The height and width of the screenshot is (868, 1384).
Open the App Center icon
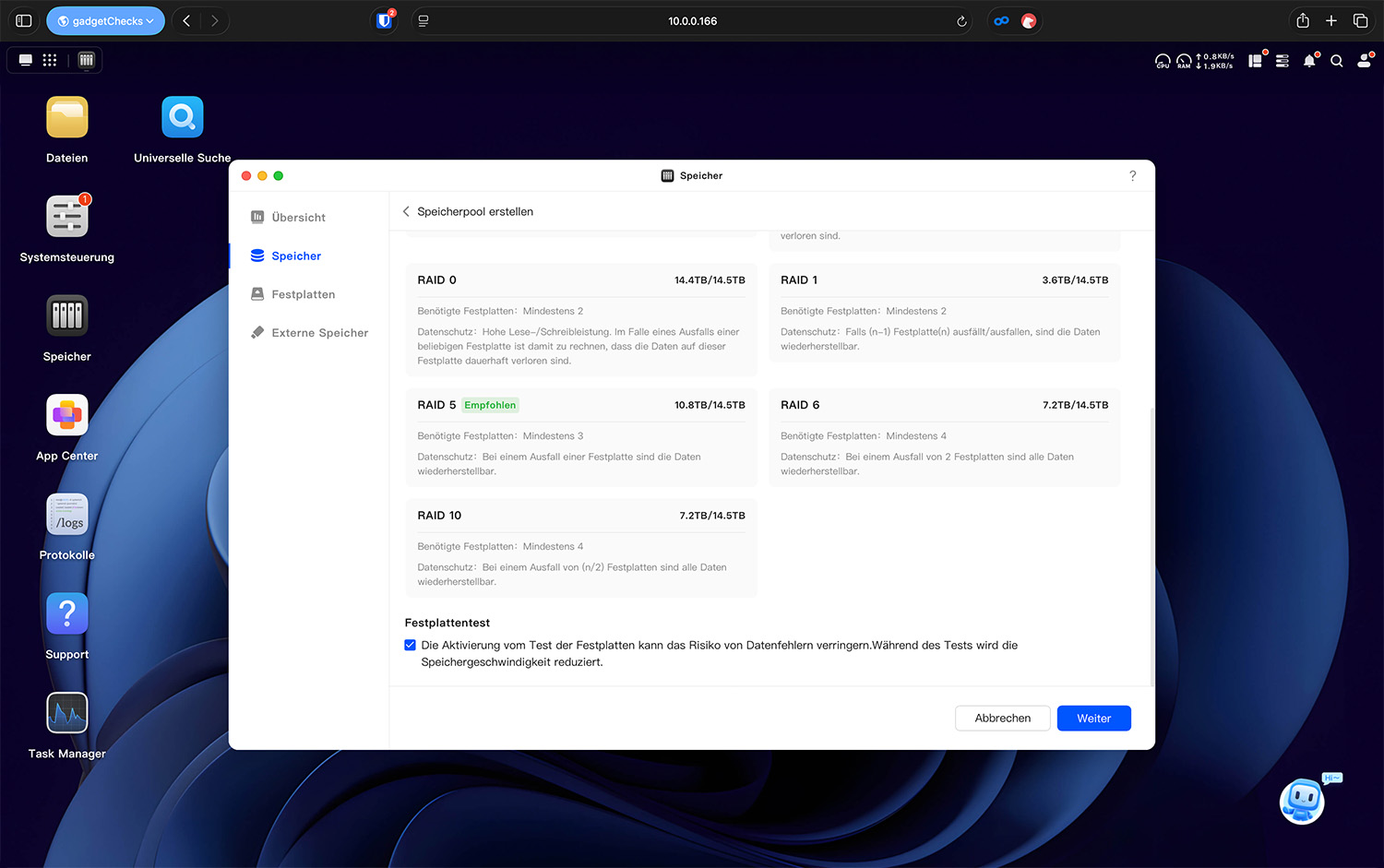point(67,416)
